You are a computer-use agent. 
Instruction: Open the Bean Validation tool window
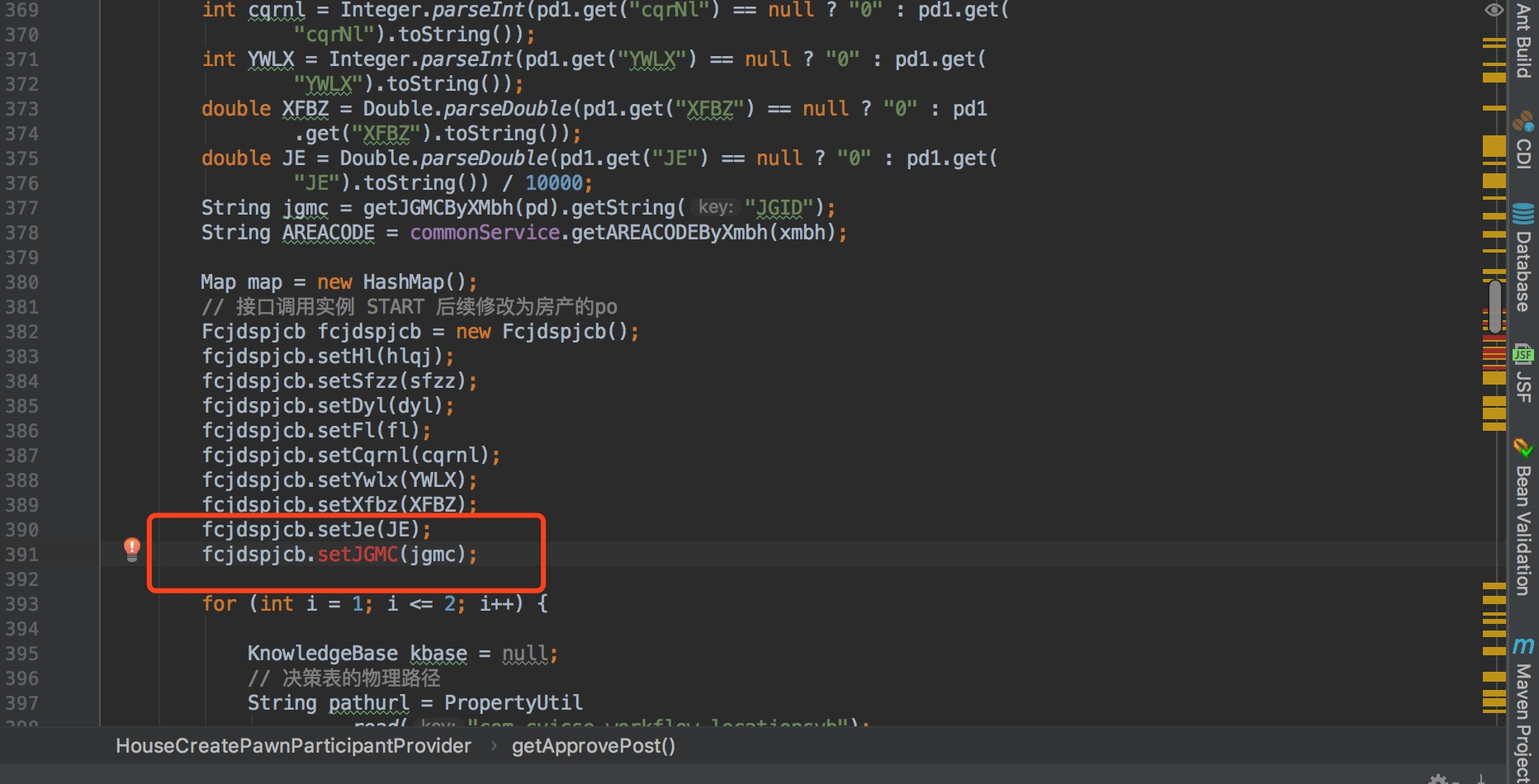pos(1523,517)
